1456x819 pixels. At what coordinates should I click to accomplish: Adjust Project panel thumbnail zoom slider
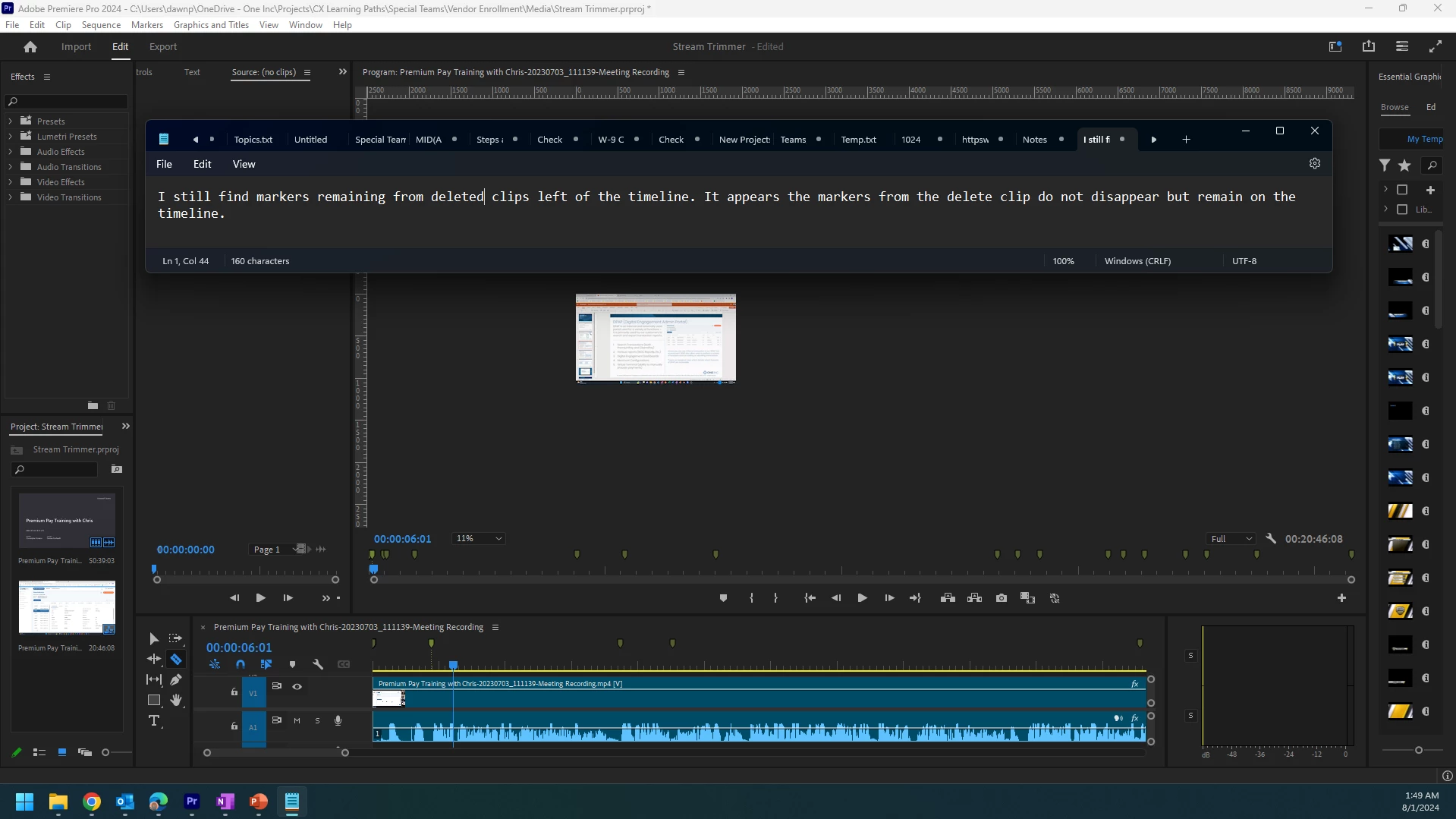[x=105, y=752]
